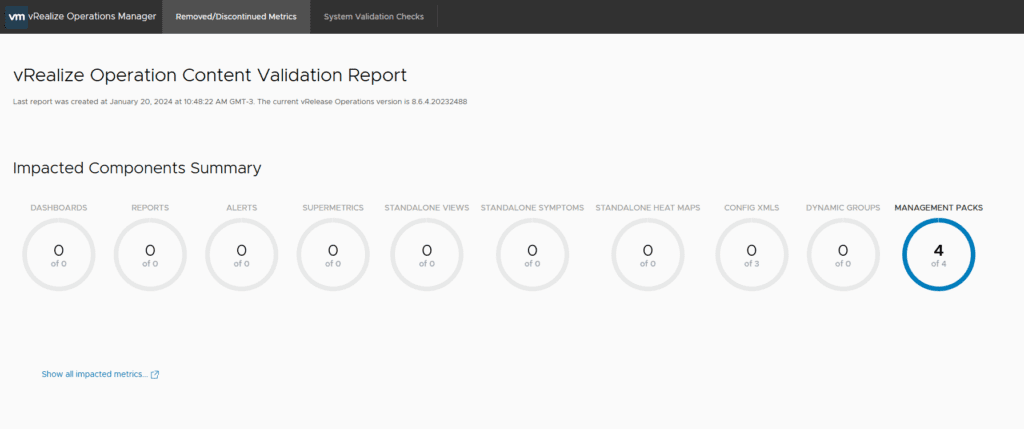Select the Supermetrics donut chart
This screenshot has width=1024, height=429.
[x=333, y=255]
